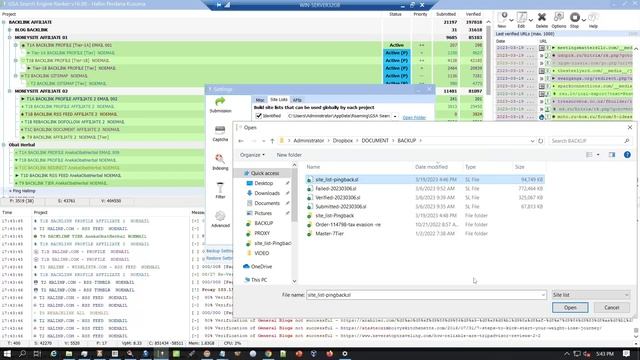The width and height of the screenshot is (640, 360).
Task: Open the view options dropdown arrow
Action: [598, 155]
